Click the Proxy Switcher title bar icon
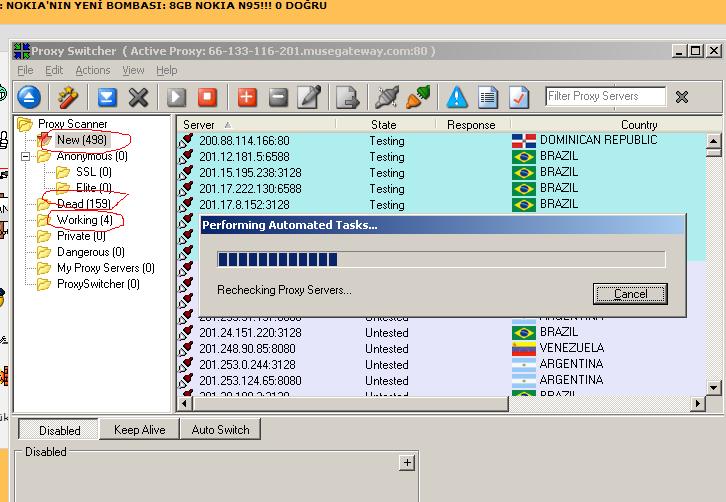 click(x=22, y=51)
